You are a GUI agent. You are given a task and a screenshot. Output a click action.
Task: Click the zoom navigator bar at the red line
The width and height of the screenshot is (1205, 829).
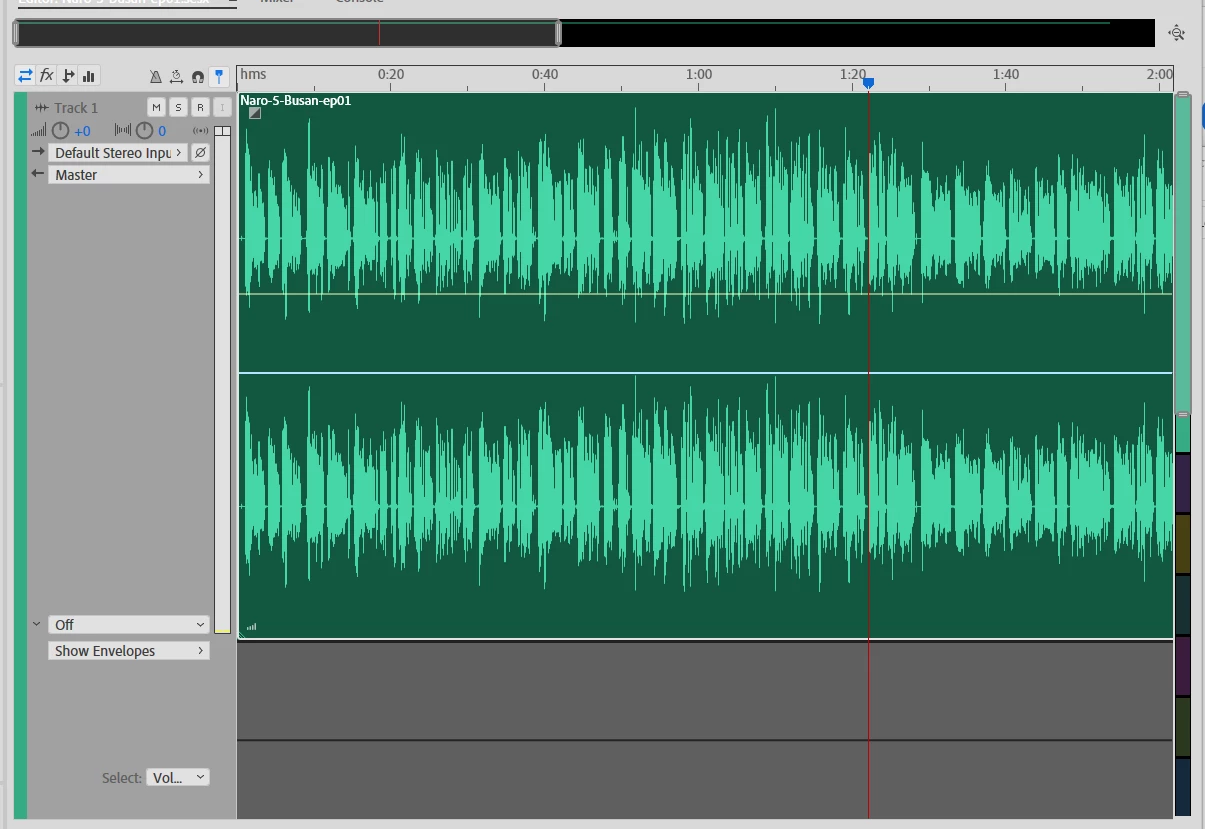379,33
